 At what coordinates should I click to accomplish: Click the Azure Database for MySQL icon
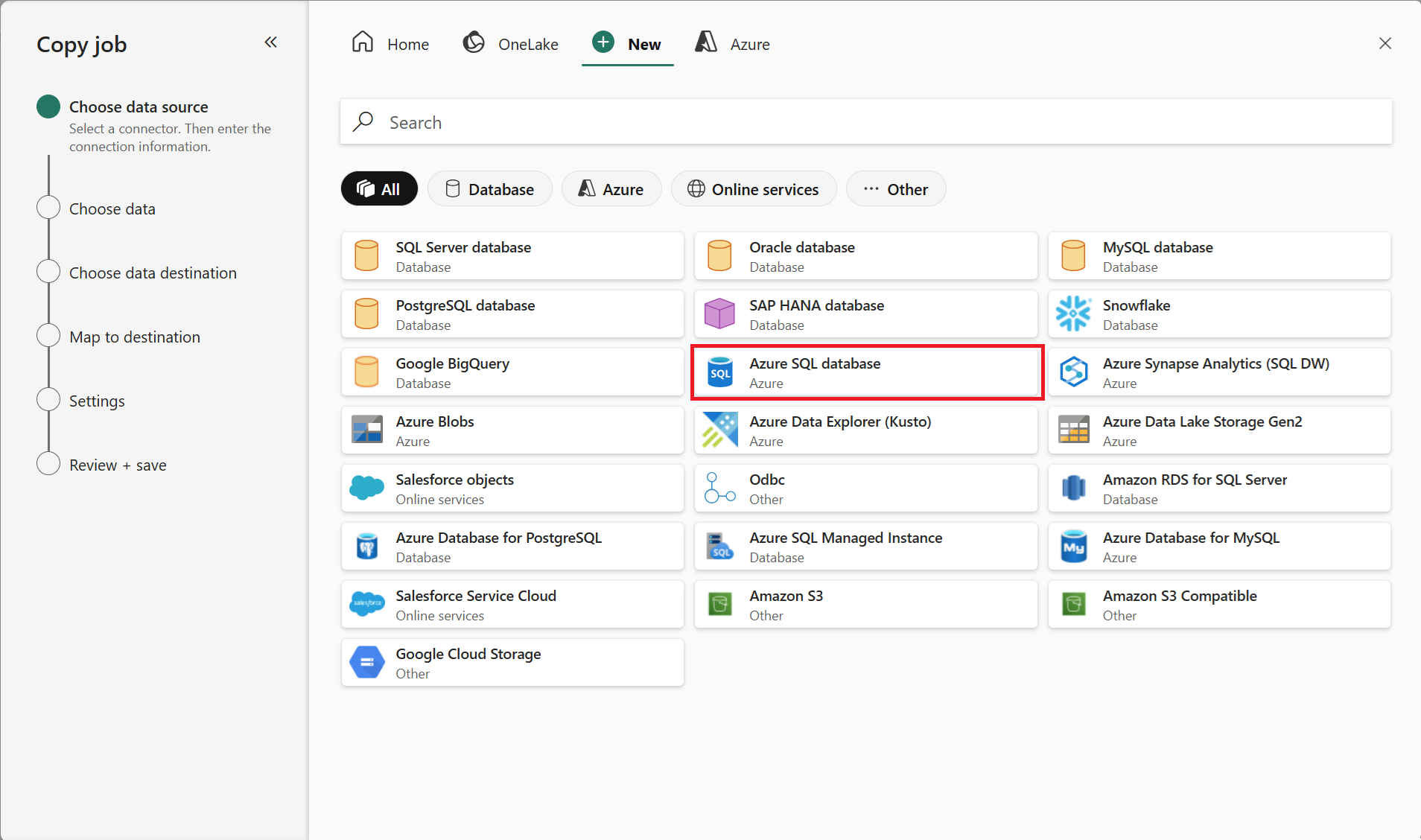click(x=1073, y=546)
